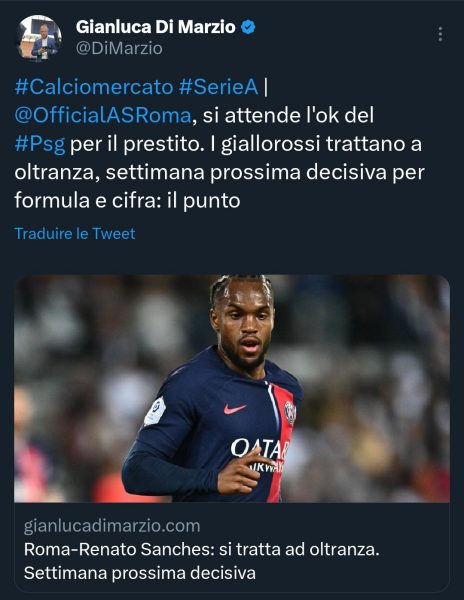
Task: Visit the @OfficialASRoma mention
Action: (103, 115)
